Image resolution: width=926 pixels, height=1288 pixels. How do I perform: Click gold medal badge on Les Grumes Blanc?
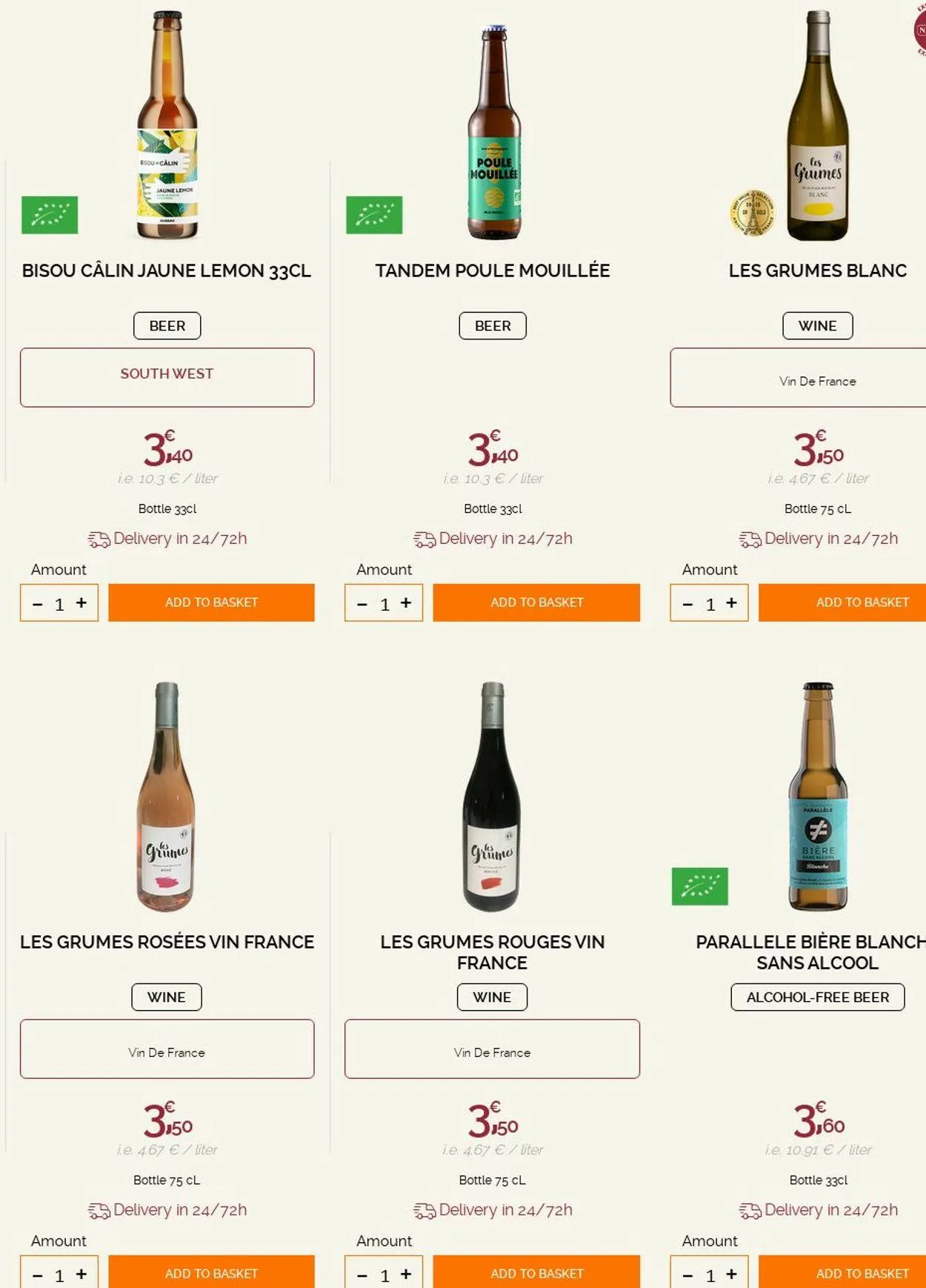pos(753,213)
